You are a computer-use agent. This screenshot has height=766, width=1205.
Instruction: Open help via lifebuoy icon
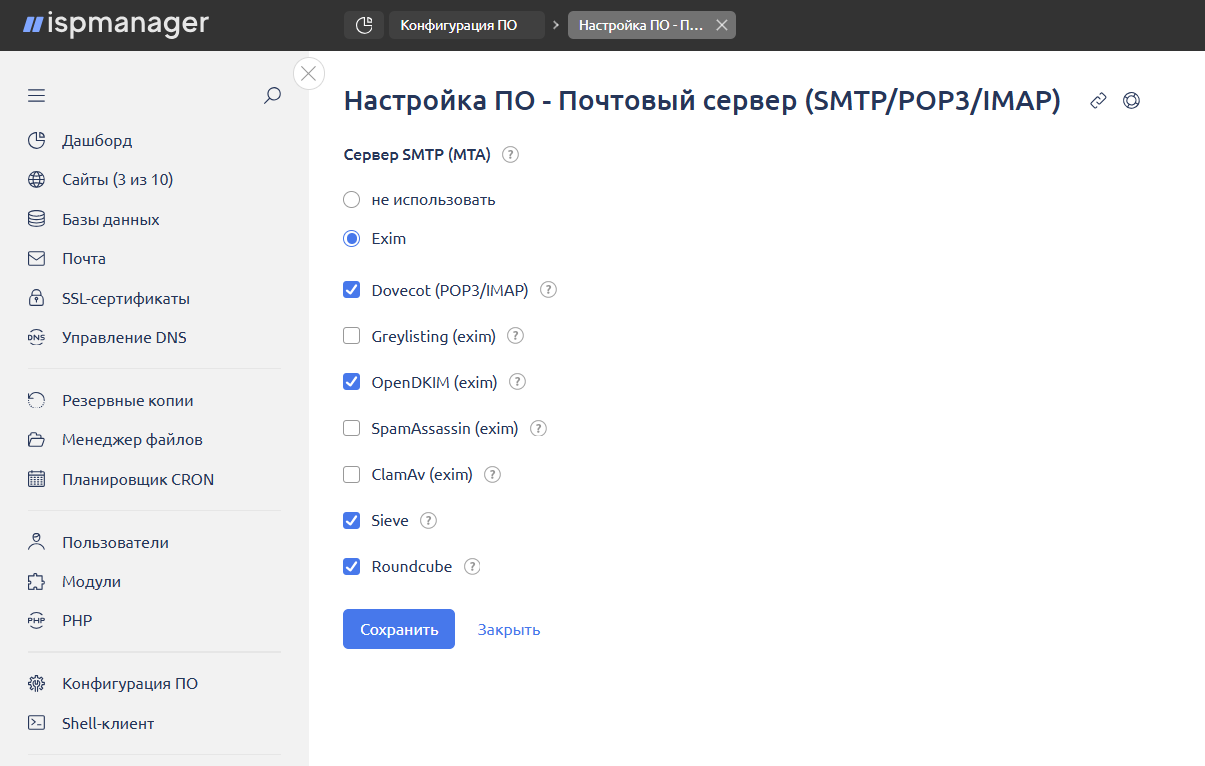coord(1131,101)
